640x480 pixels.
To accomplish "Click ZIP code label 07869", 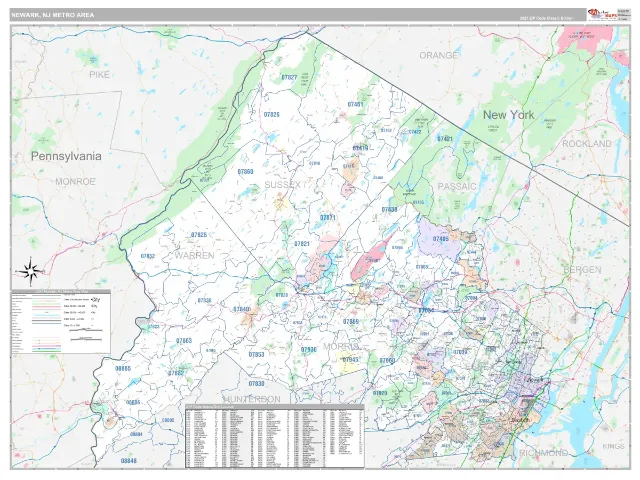I will click(351, 322).
